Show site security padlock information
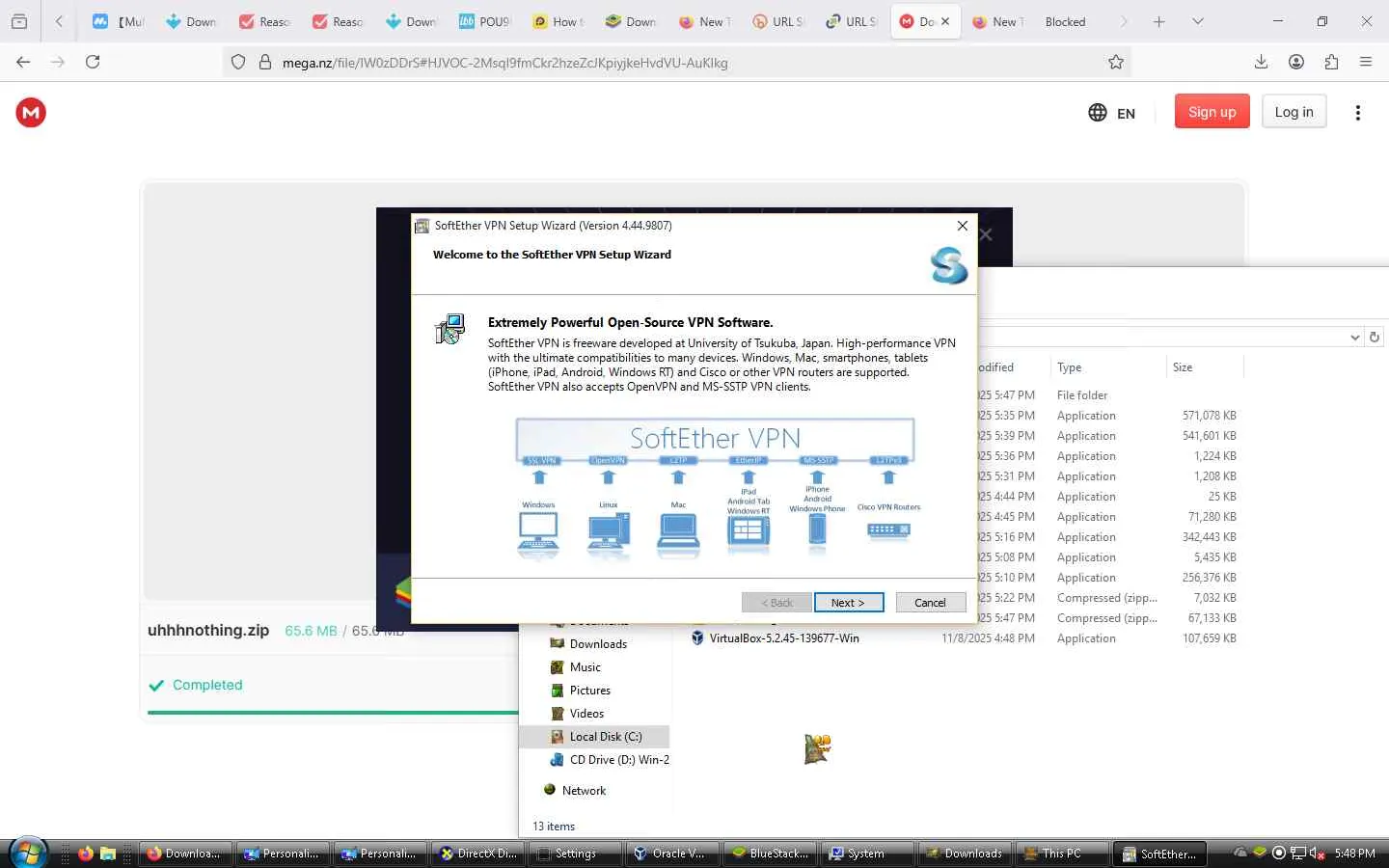This screenshot has width=1389, height=868. (265, 63)
